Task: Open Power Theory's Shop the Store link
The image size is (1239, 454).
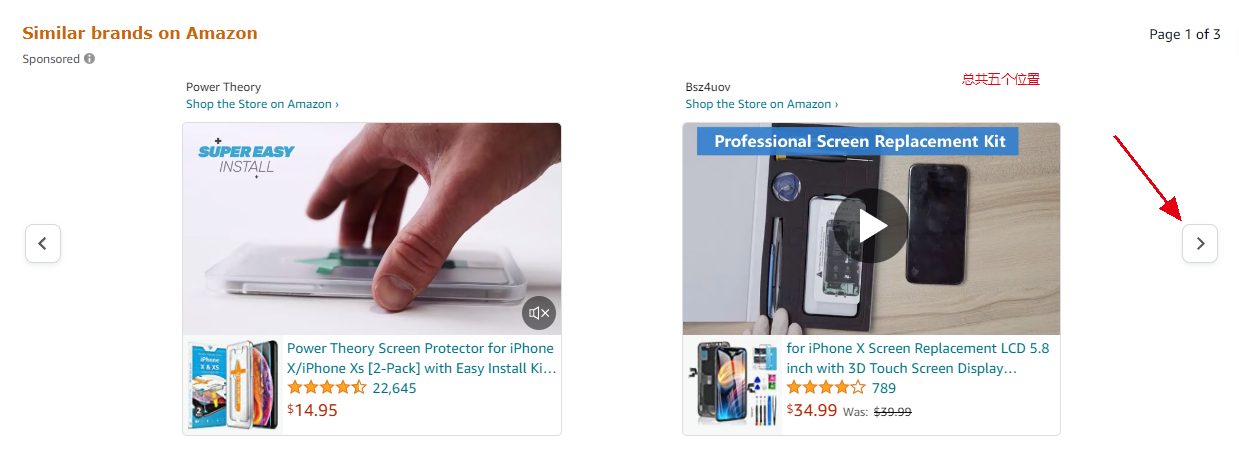Action: click(x=262, y=104)
